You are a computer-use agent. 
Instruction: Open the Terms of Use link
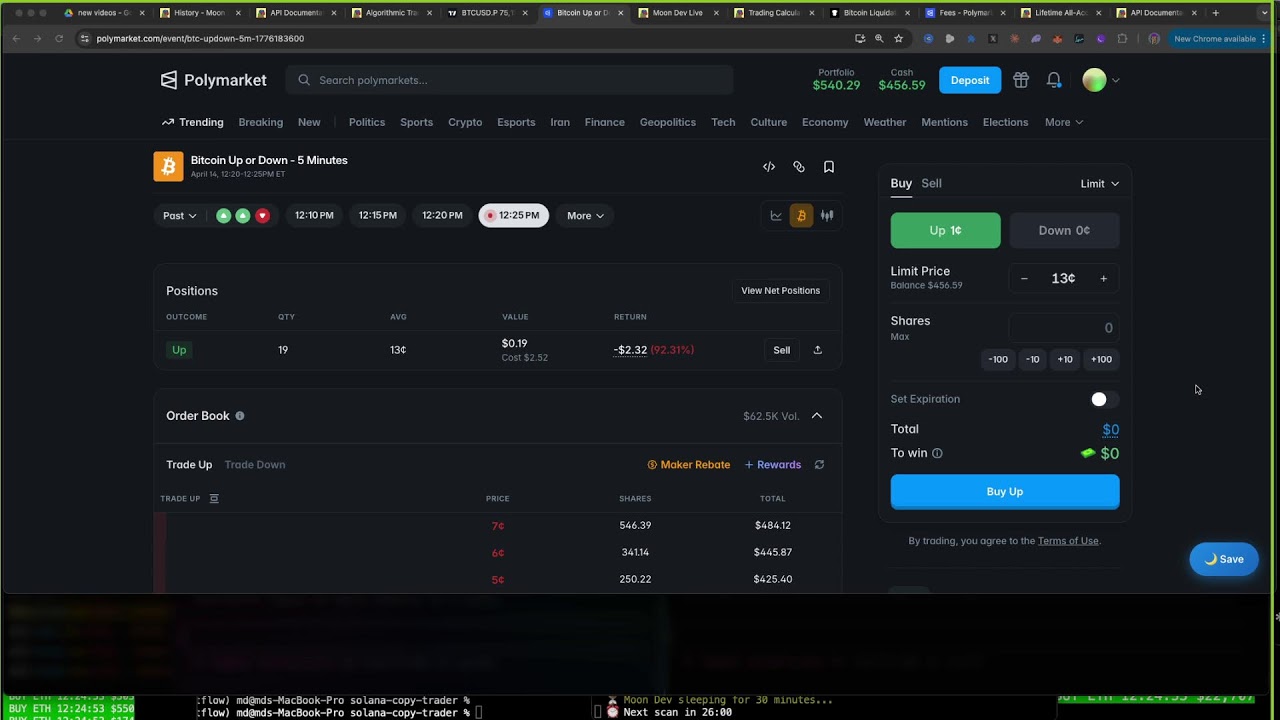point(1068,541)
